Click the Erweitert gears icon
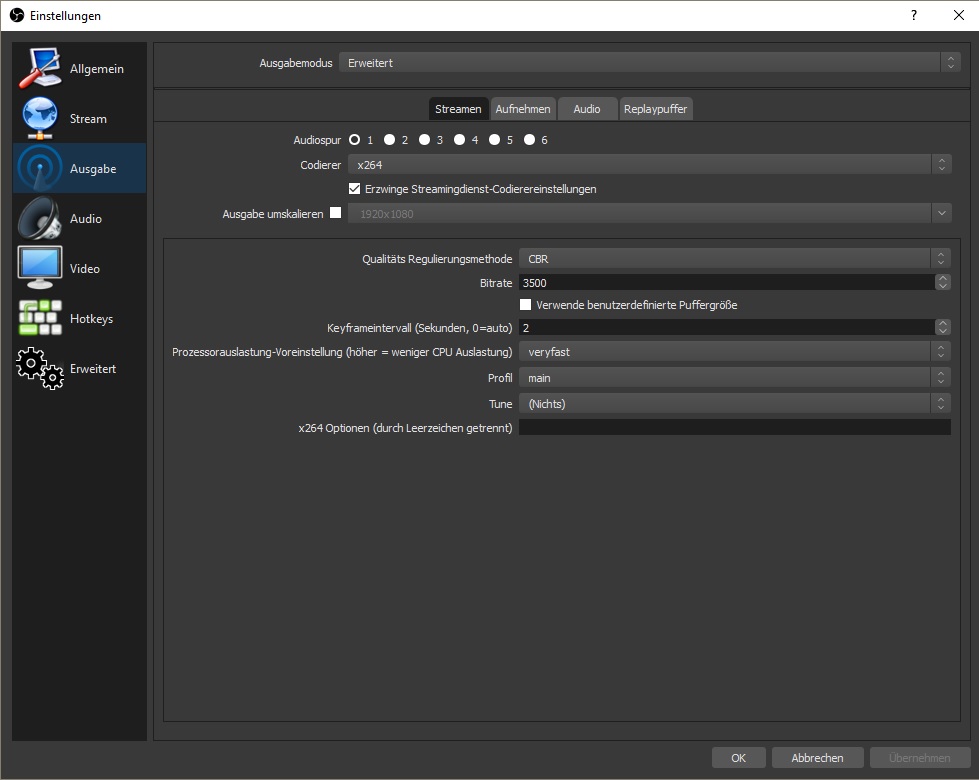Viewport: 979px width, 780px height. pos(40,369)
